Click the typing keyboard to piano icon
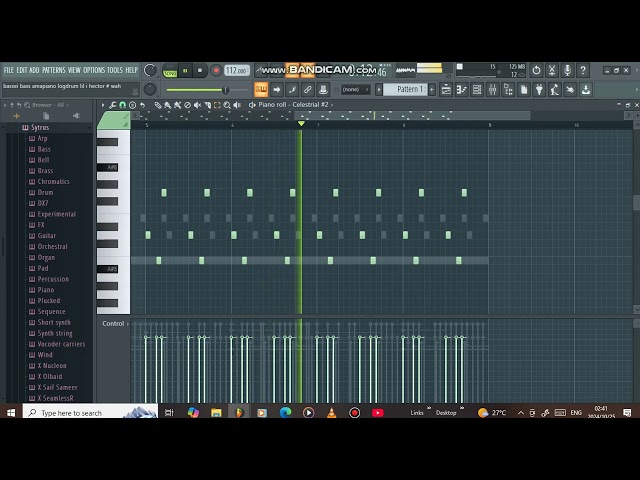Viewport: 640px width, 480px height. tap(261, 89)
